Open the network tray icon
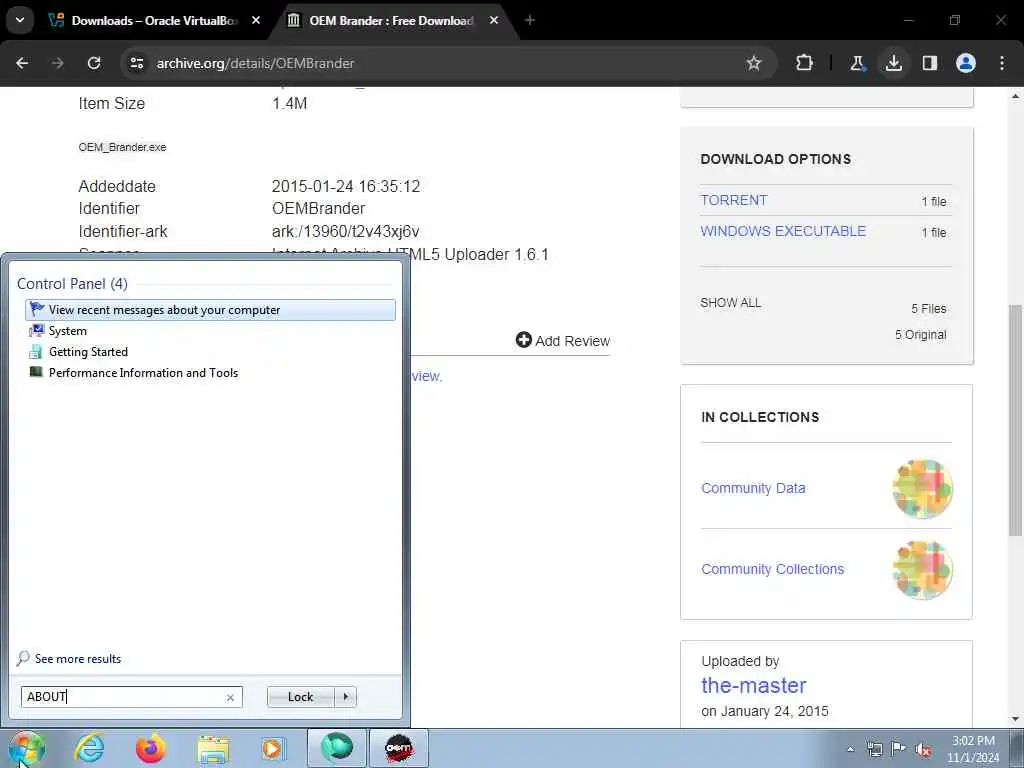This screenshot has height=768, width=1024. [874, 749]
